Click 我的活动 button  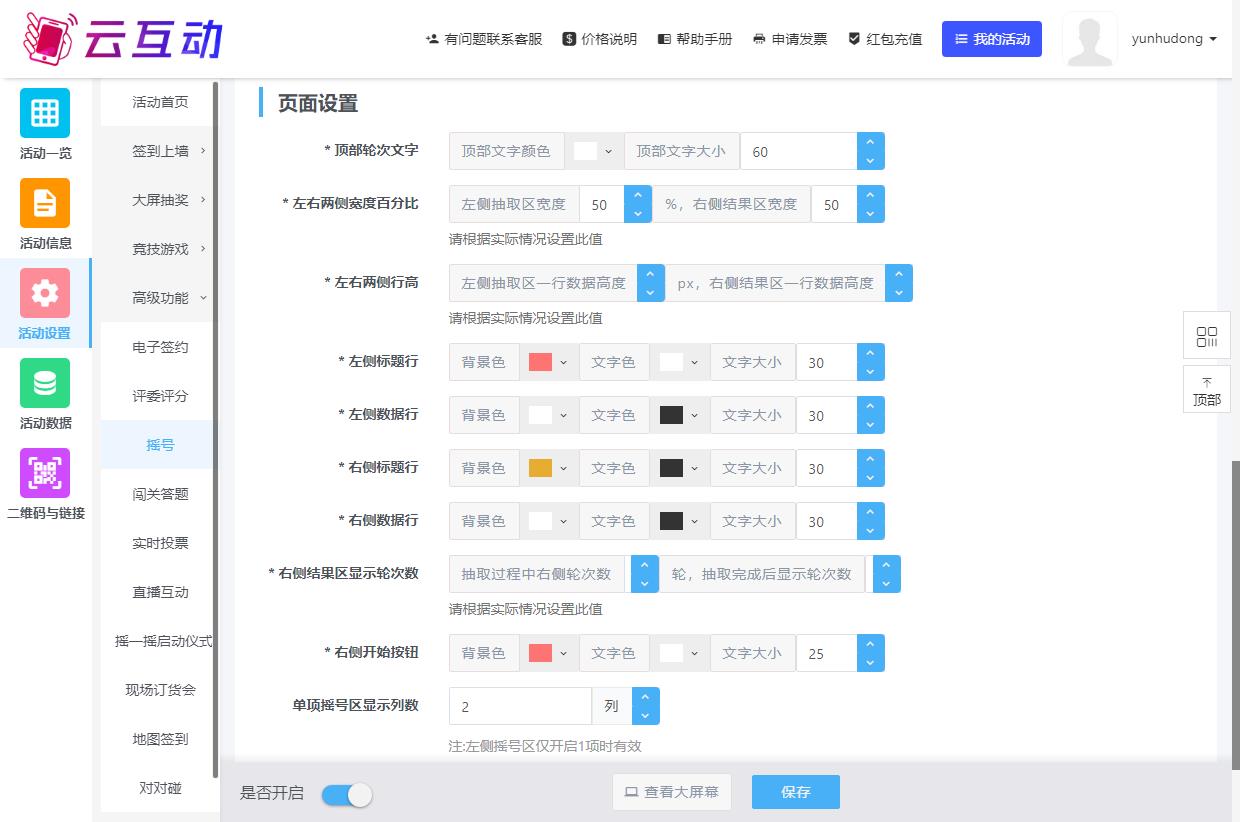point(992,39)
